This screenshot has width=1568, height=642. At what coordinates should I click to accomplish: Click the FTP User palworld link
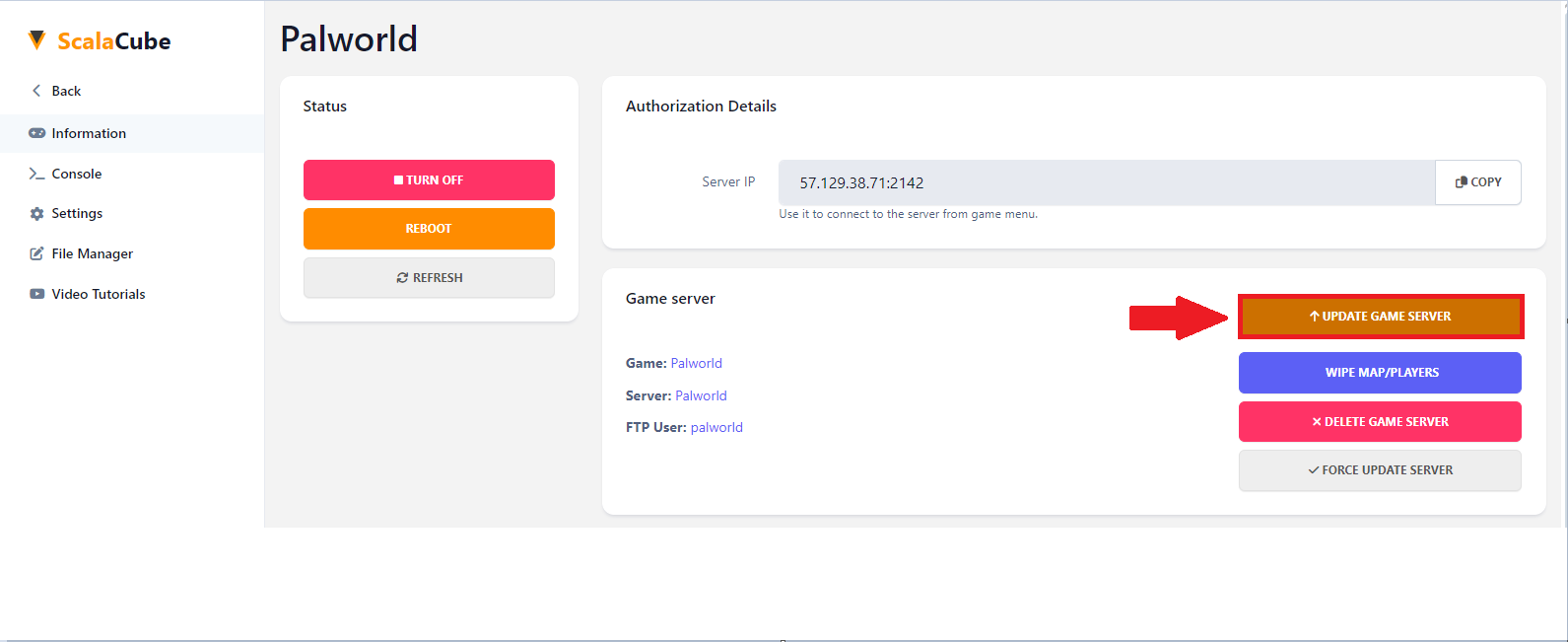point(716,427)
